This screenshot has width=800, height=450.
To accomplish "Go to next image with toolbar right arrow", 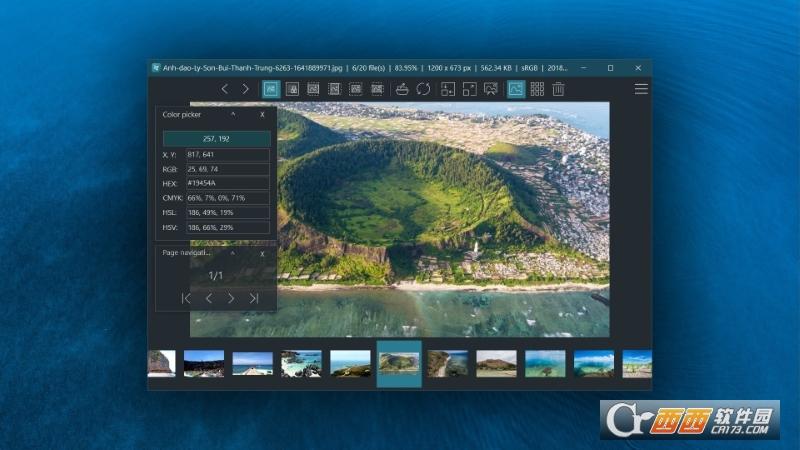I will (245, 89).
